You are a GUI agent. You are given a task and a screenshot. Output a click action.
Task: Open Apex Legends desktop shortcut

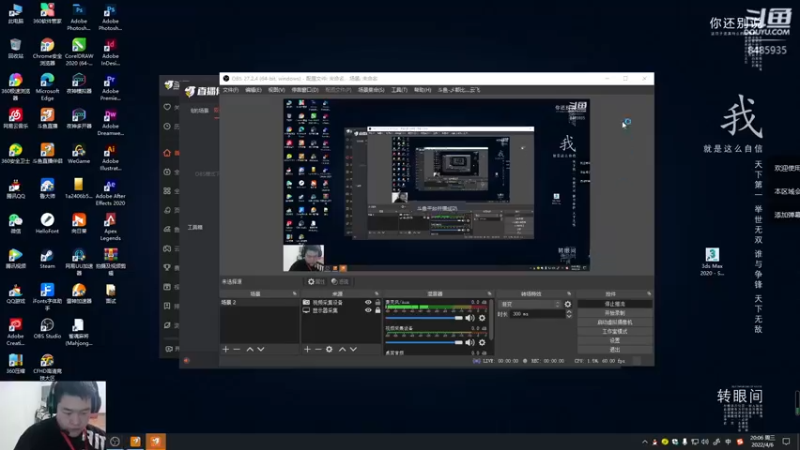[x=110, y=227]
